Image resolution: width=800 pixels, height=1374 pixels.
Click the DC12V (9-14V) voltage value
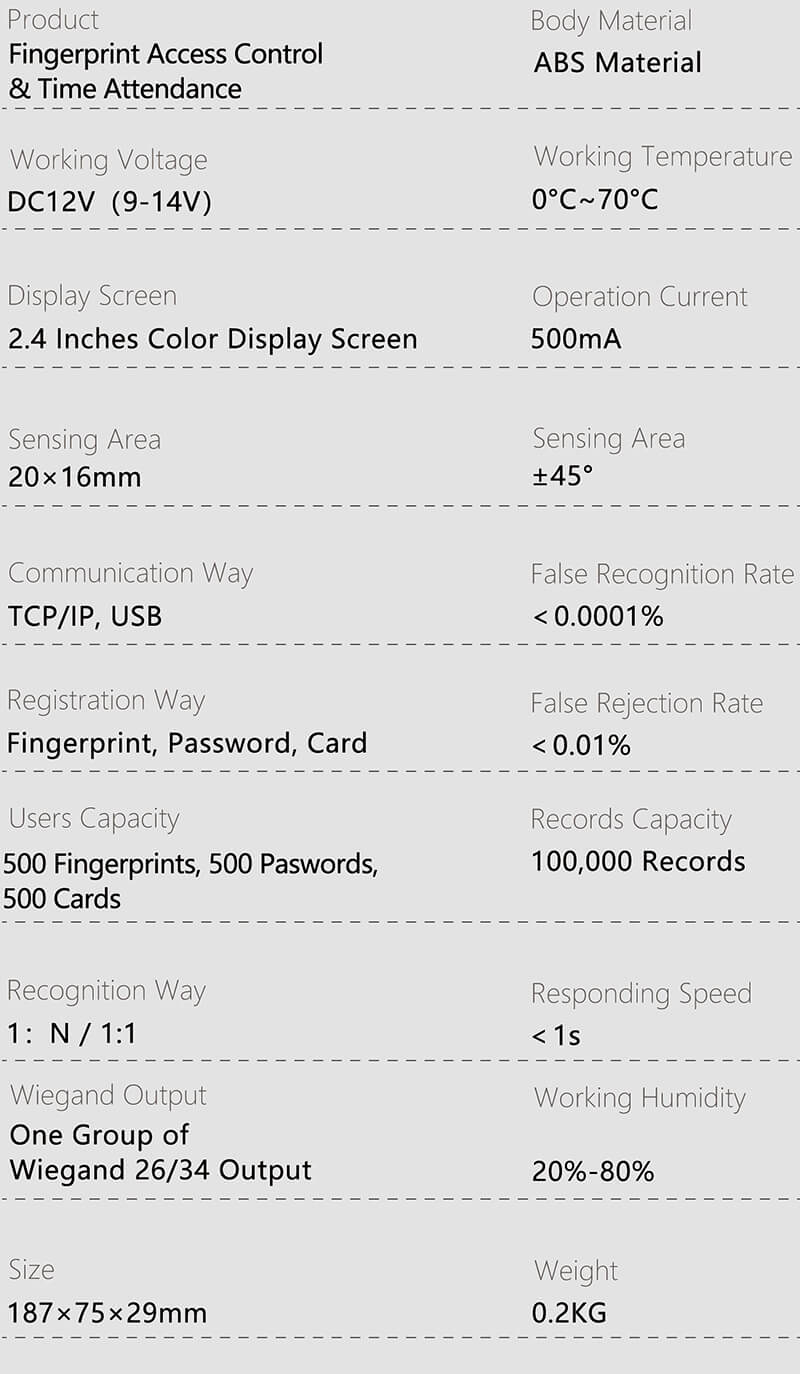110,202
